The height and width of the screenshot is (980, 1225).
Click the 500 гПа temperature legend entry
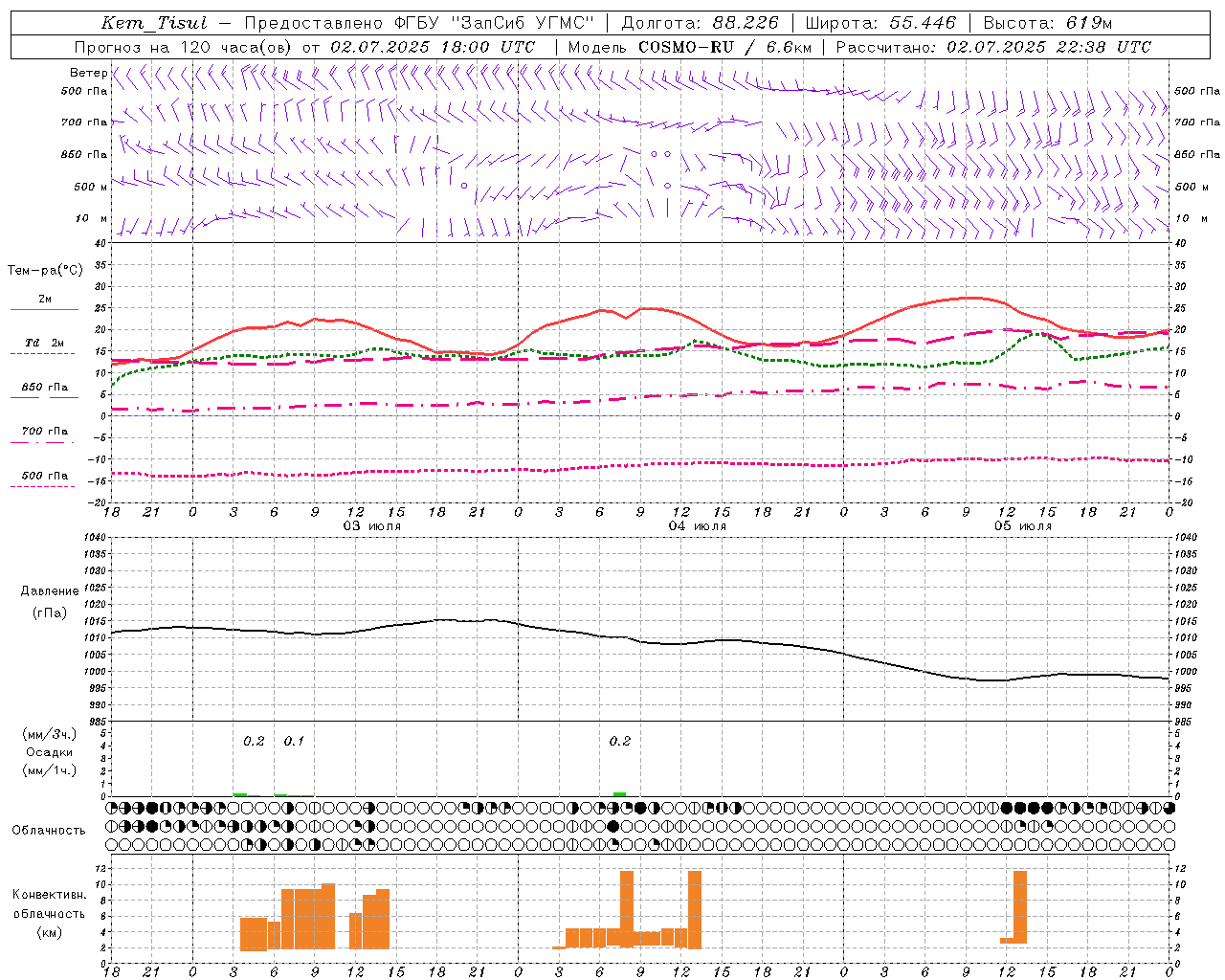tap(45, 476)
